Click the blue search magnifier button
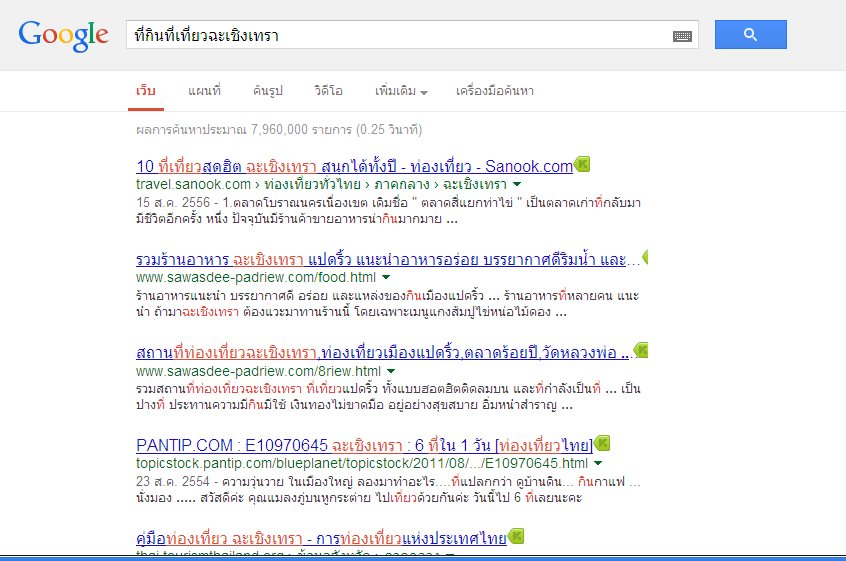Image resolution: width=846 pixels, height=561 pixels. [x=751, y=35]
